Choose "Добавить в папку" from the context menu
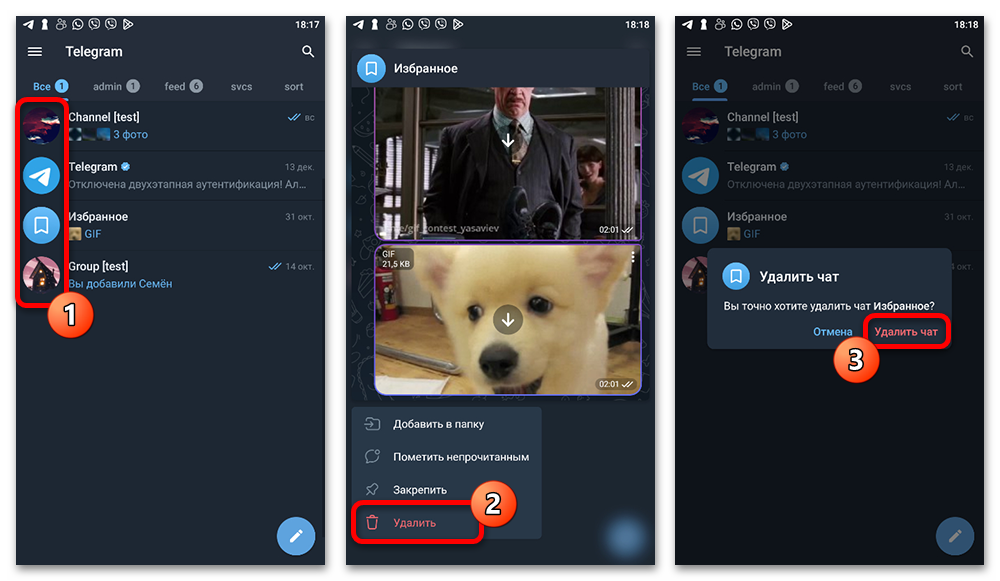The width and height of the screenshot is (1000, 581). (446, 424)
